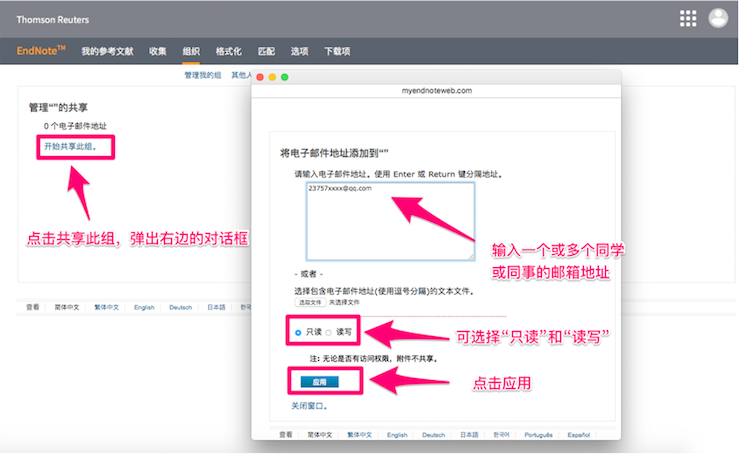This screenshot has height=454, width=740.
Task: Click the 开始共享此组 link
Action: (x=70, y=146)
